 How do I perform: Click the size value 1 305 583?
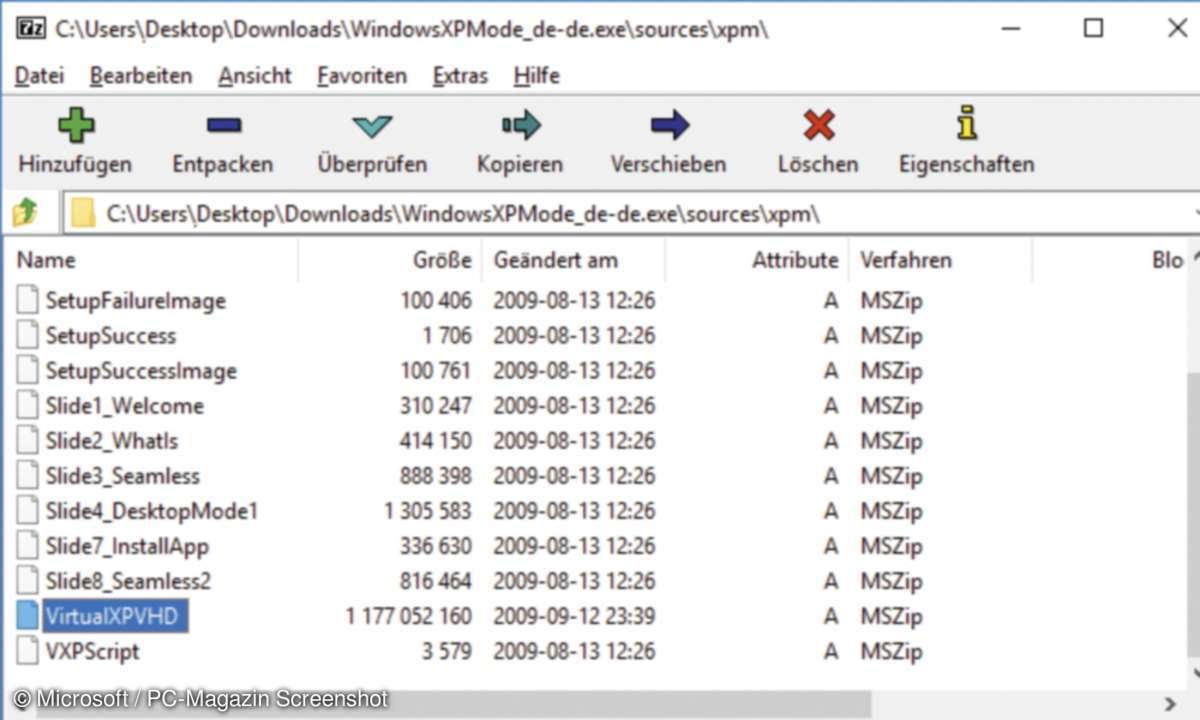tap(427, 510)
